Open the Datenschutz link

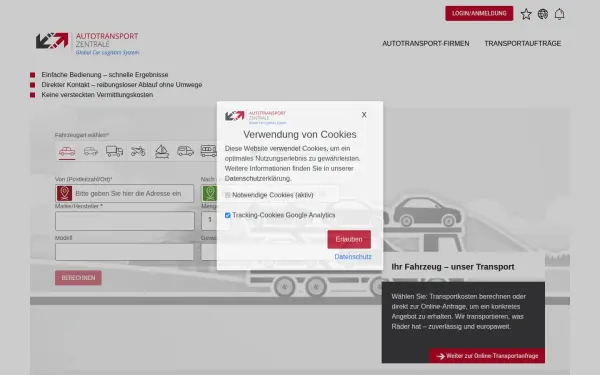tap(353, 257)
